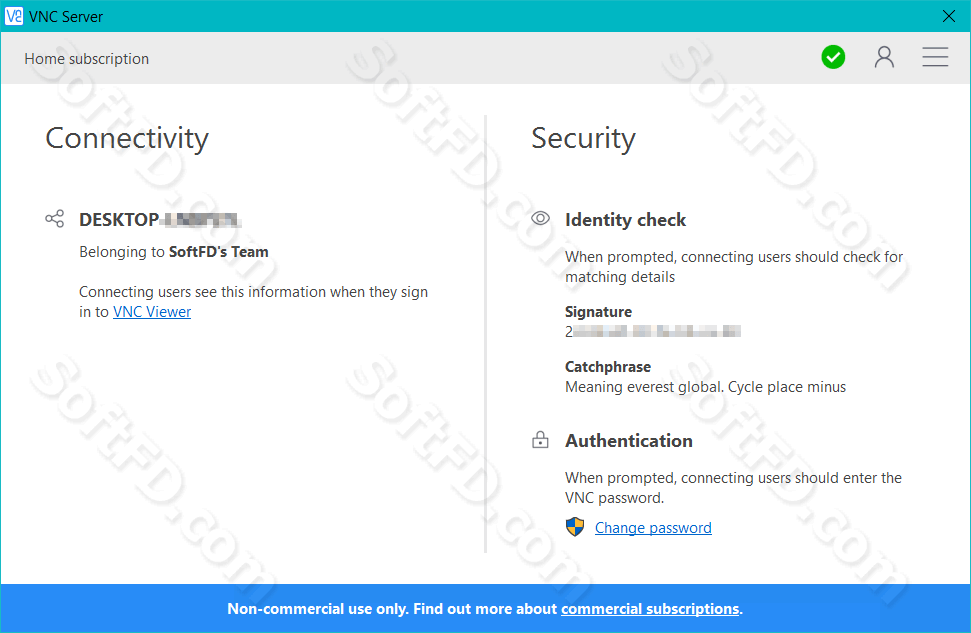971x633 pixels.
Task: Click the Signature label
Action: [598, 312]
